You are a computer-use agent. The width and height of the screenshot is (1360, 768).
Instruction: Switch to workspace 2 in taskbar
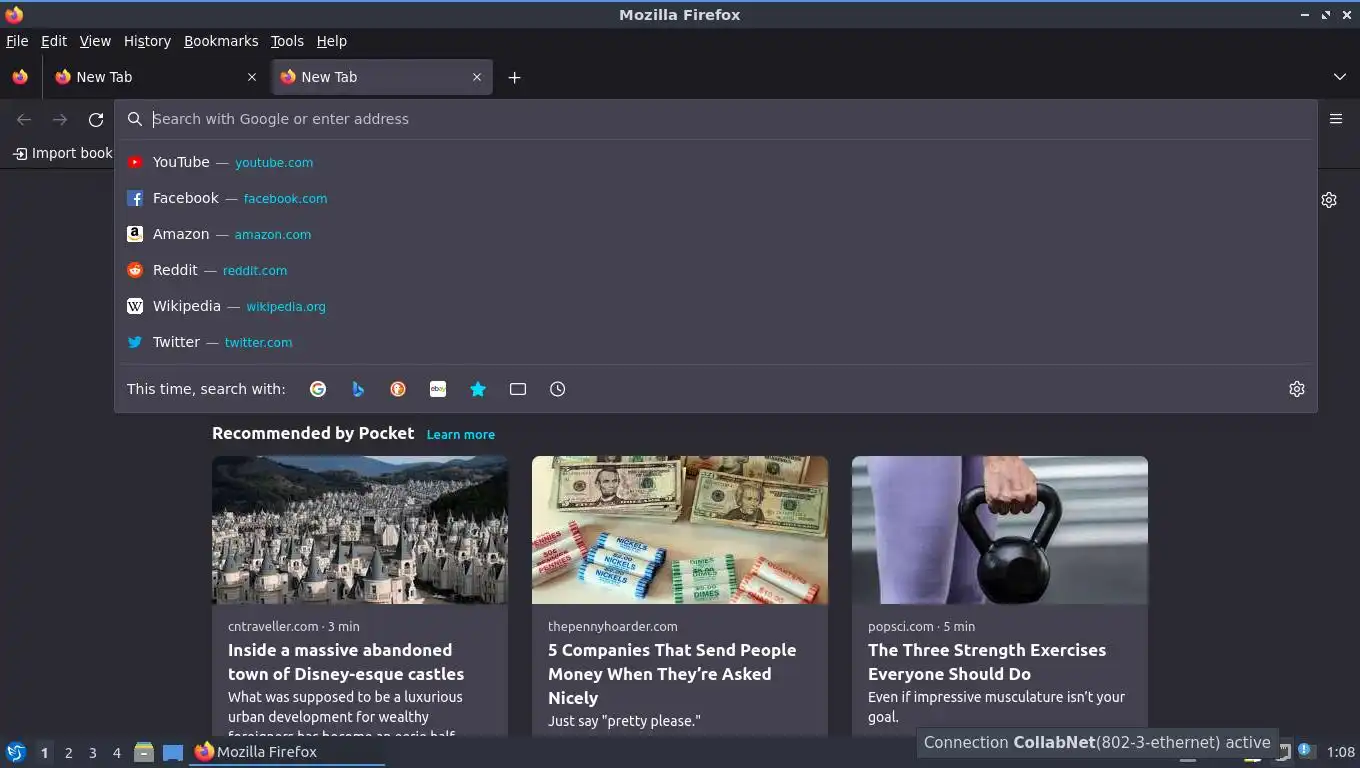pos(68,752)
